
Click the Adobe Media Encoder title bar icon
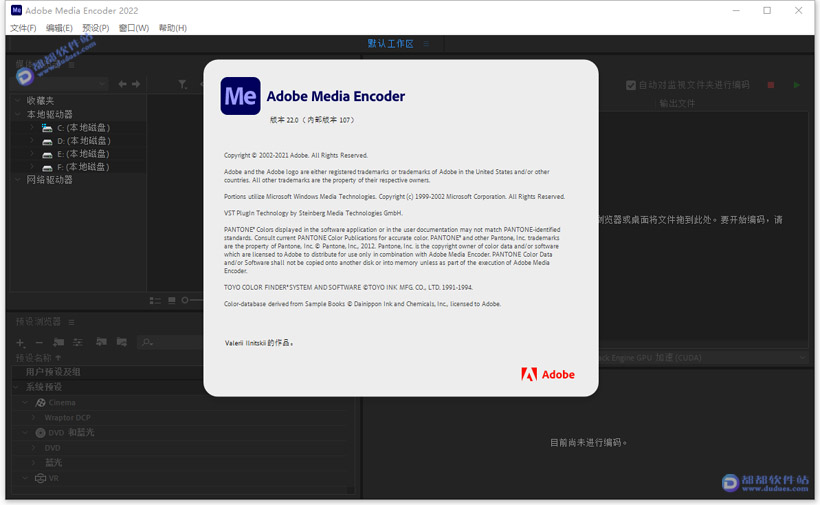click(16, 10)
